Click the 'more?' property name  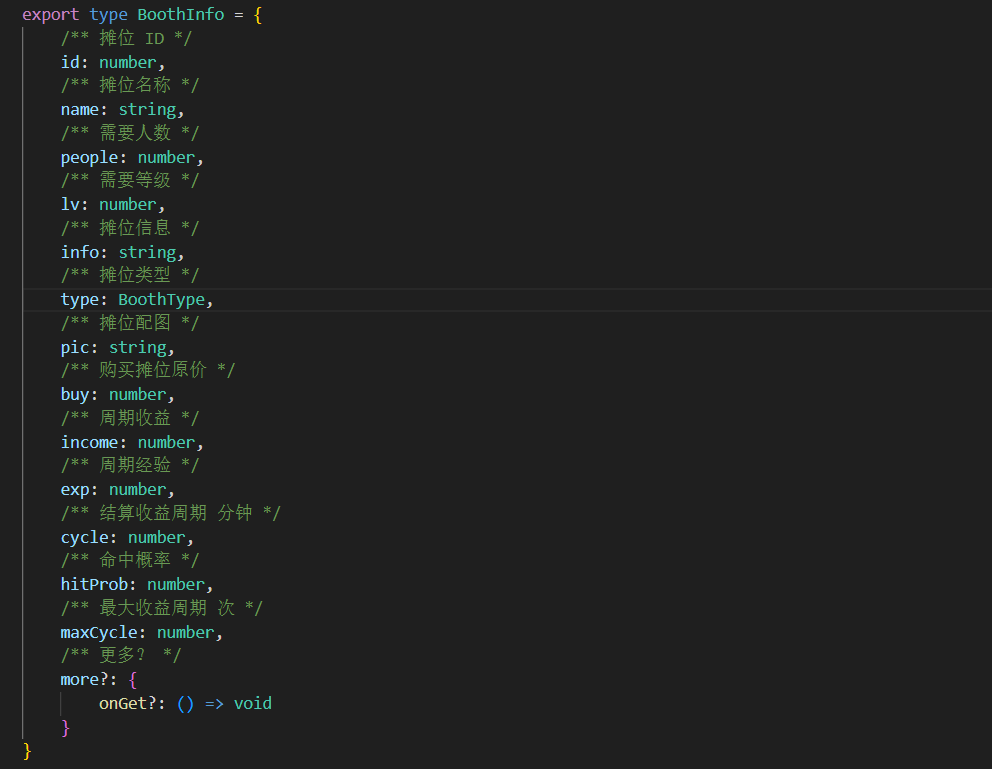tap(85, 679)
